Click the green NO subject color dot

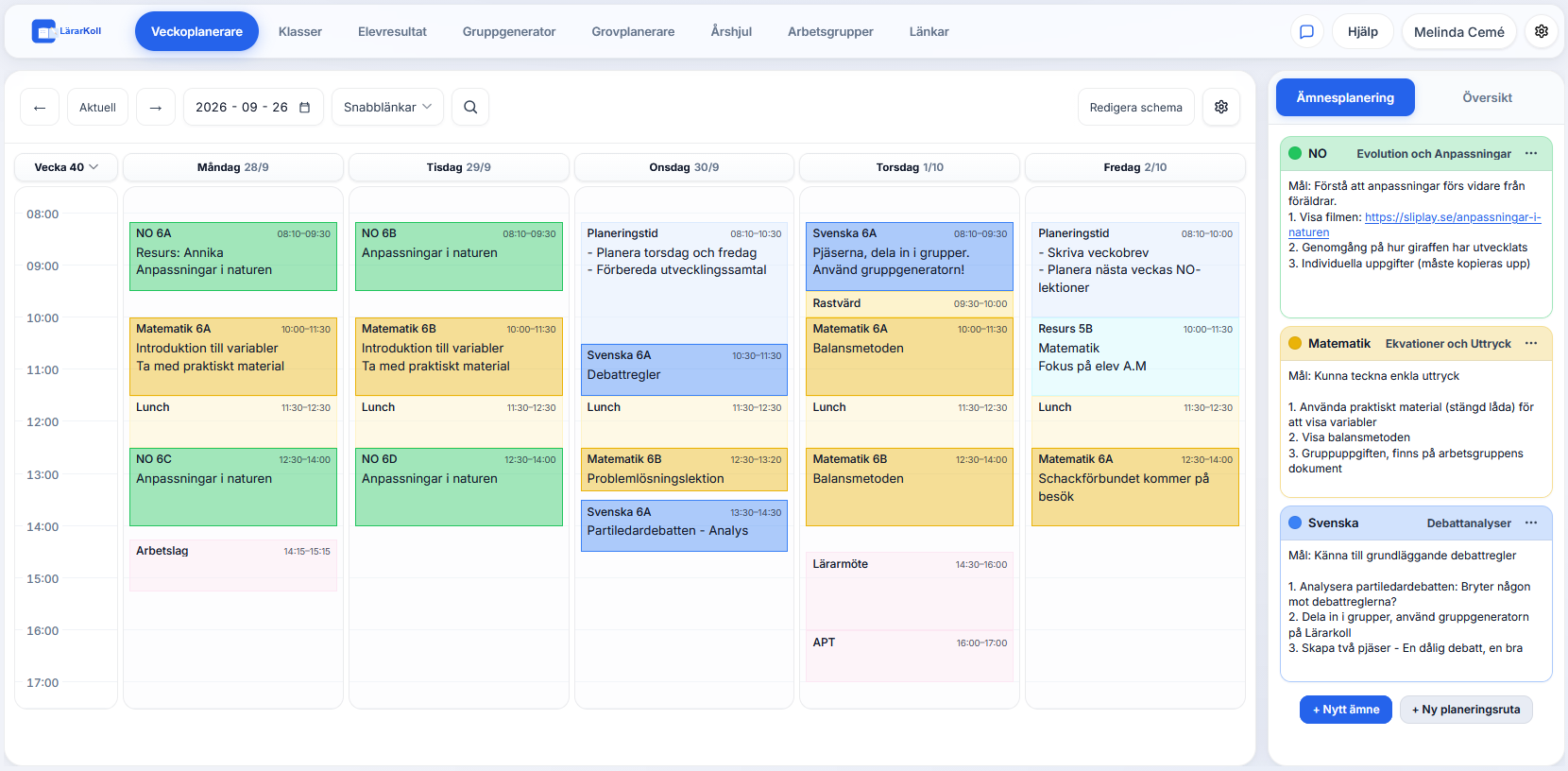click(1295, 154)
